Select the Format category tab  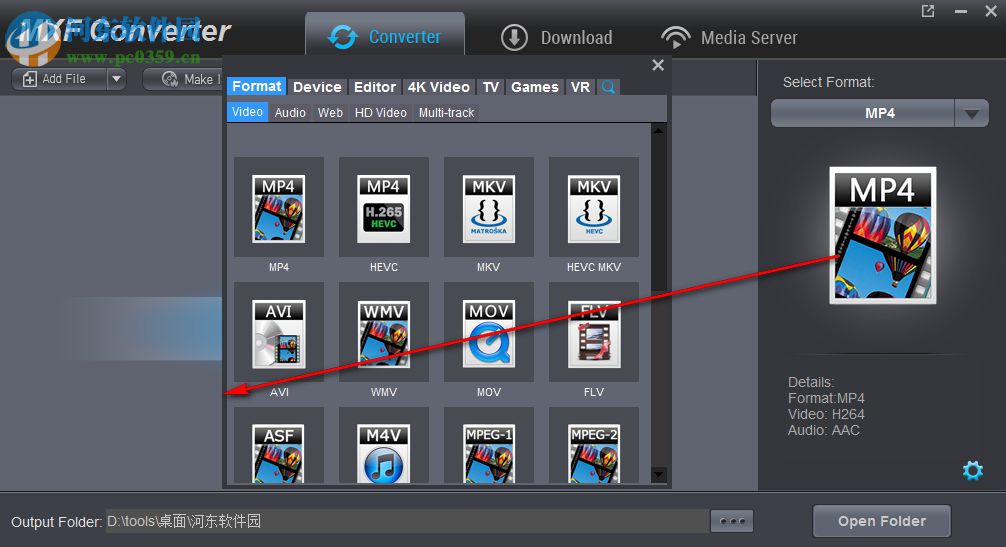[x=257, y=86]
